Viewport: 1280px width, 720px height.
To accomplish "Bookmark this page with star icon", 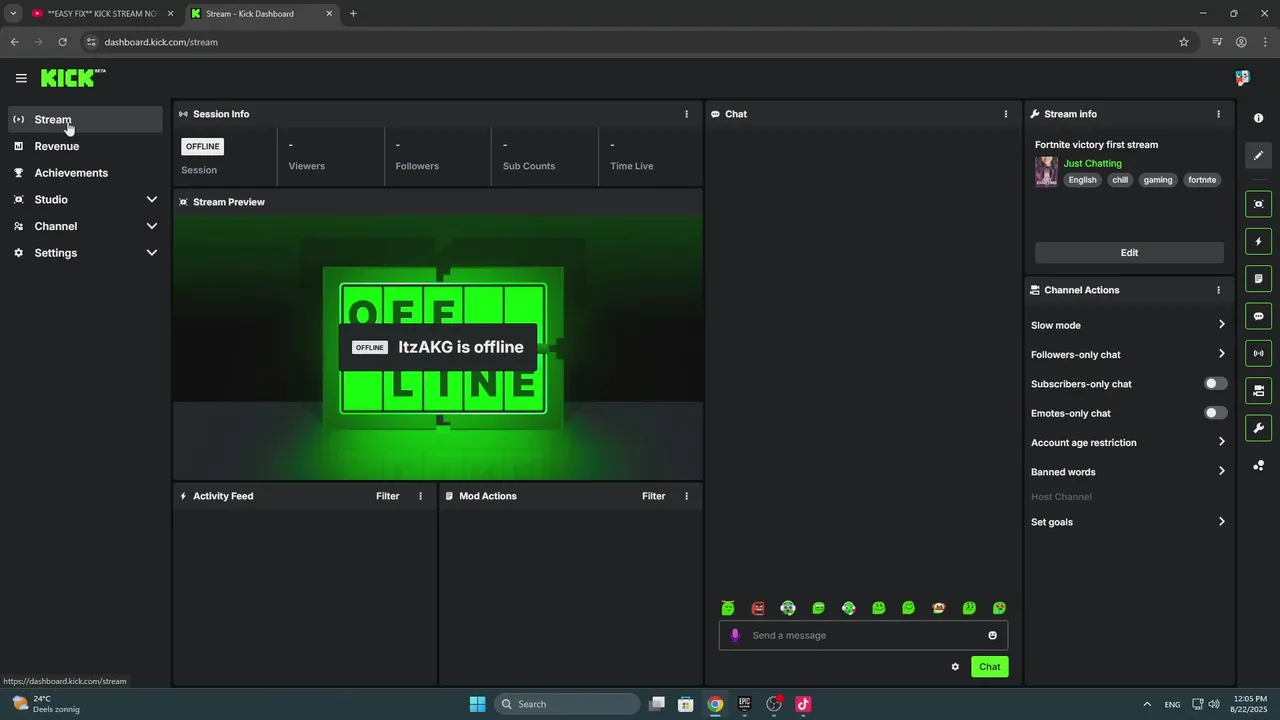I will (1184, 42).
